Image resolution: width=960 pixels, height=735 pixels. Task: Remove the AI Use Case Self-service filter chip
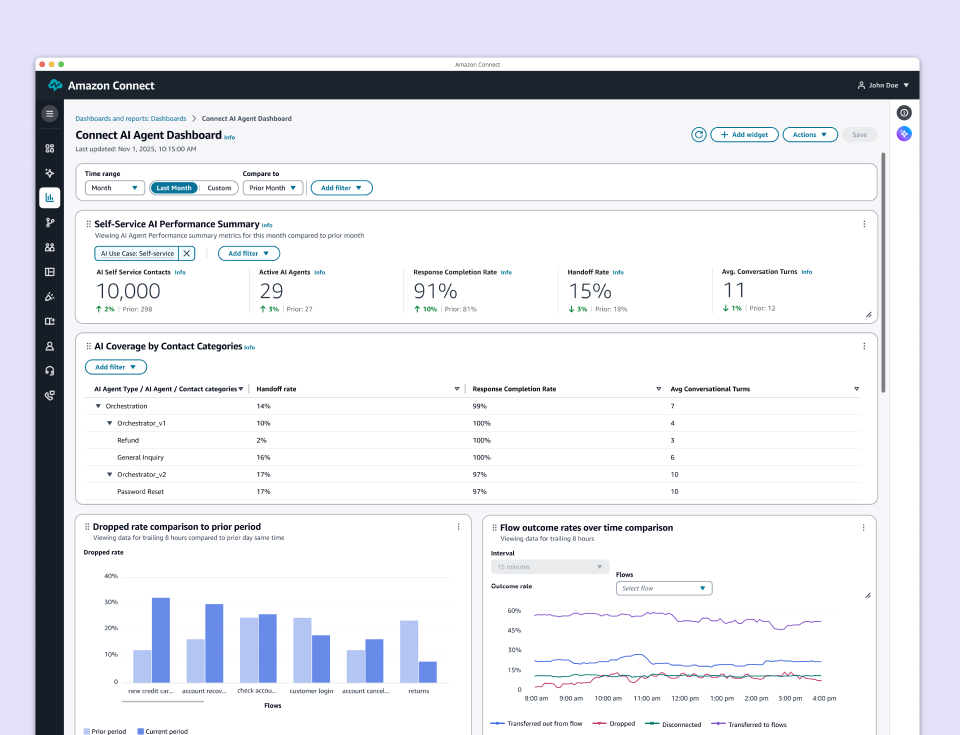pyautogui.click(x=184, y=253)
